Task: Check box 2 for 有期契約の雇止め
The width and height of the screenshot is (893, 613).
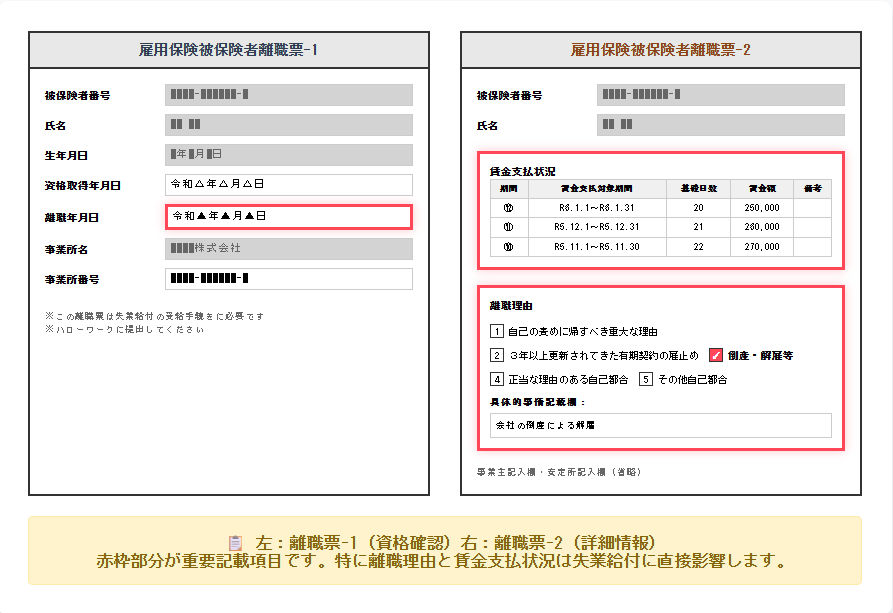Action: (497, 355)
